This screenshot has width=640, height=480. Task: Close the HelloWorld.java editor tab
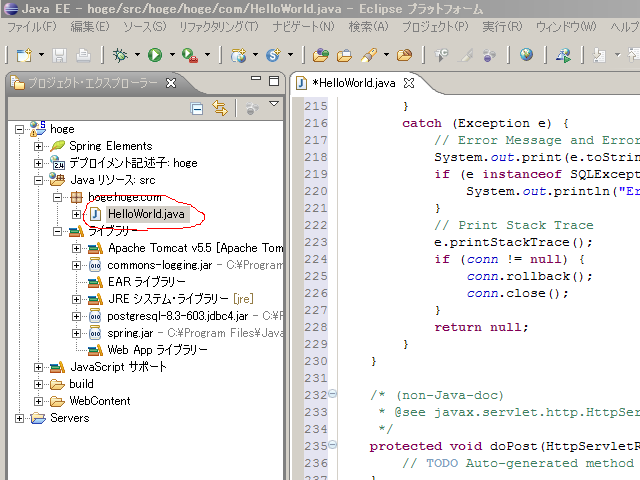click(x=408, y=83)
